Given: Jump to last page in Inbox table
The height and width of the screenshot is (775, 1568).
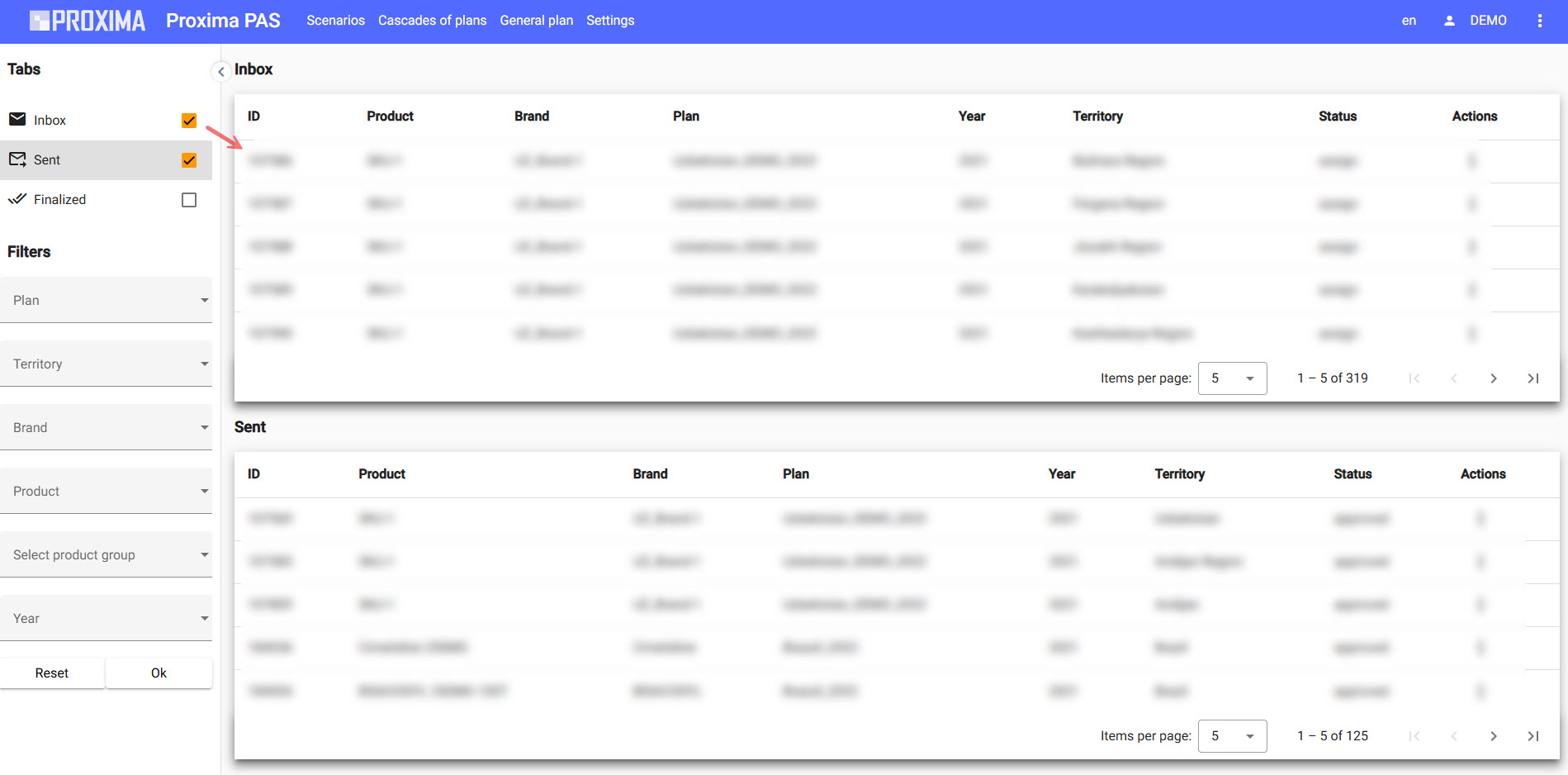Looking at the screenshot, I should coord(1532,378).
